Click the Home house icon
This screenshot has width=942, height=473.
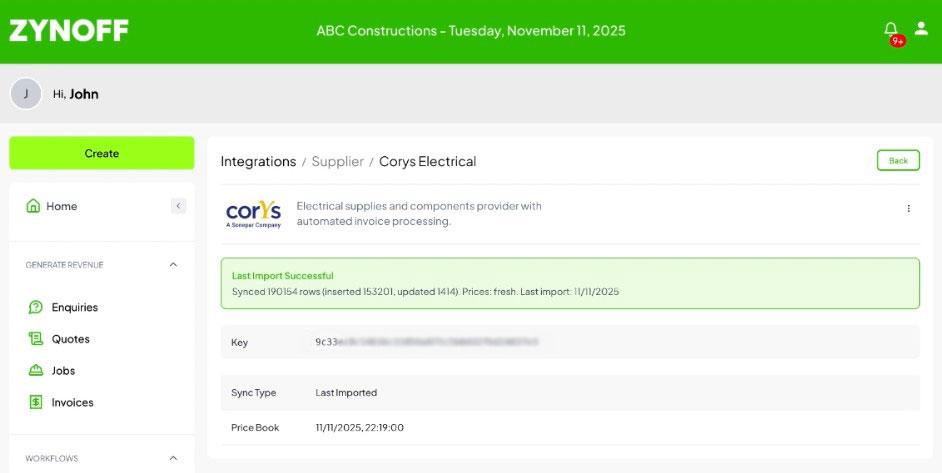click(33, 206)
